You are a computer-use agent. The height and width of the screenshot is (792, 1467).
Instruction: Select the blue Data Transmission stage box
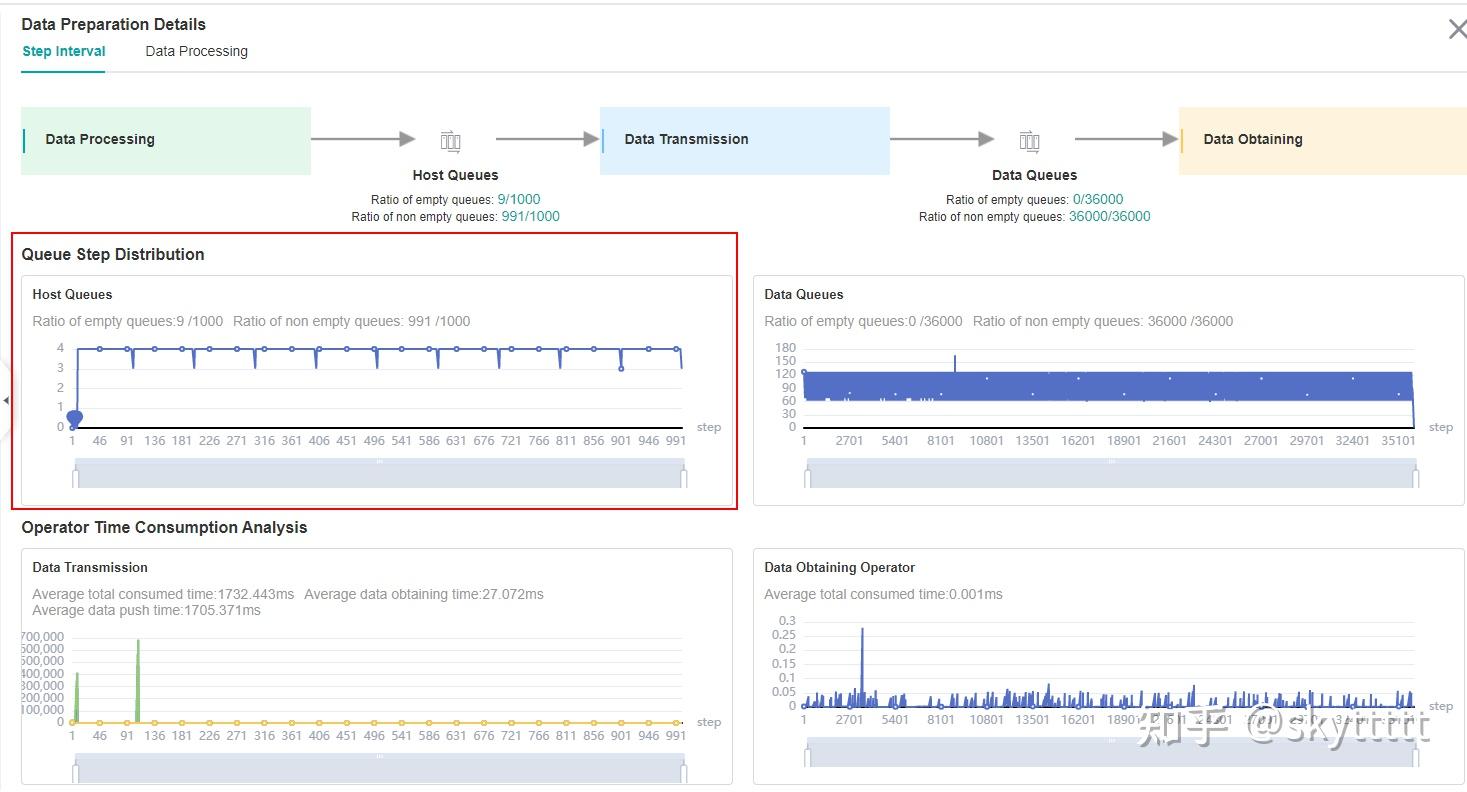pyautogui.click(x=744, y=140)
